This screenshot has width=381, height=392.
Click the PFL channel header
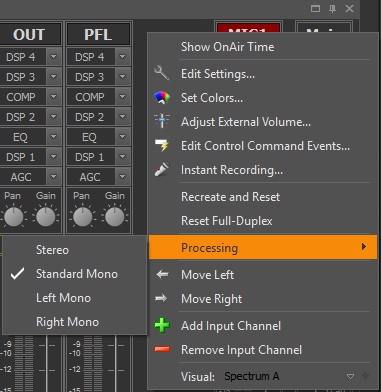pos(98,34)
